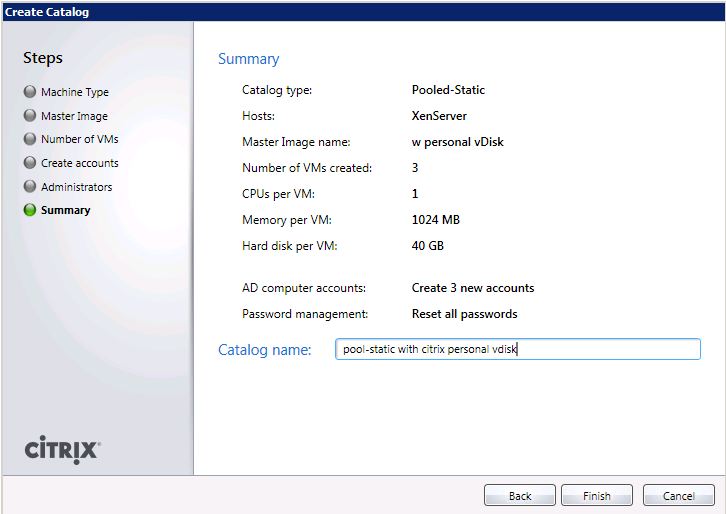Click the 'Password management:' label

point(305,314)
